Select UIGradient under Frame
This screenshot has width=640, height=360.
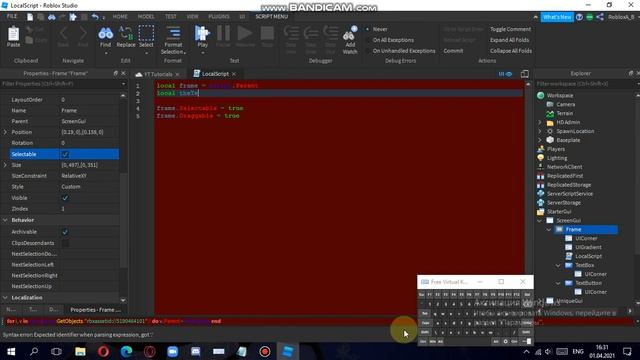point(588,247)
